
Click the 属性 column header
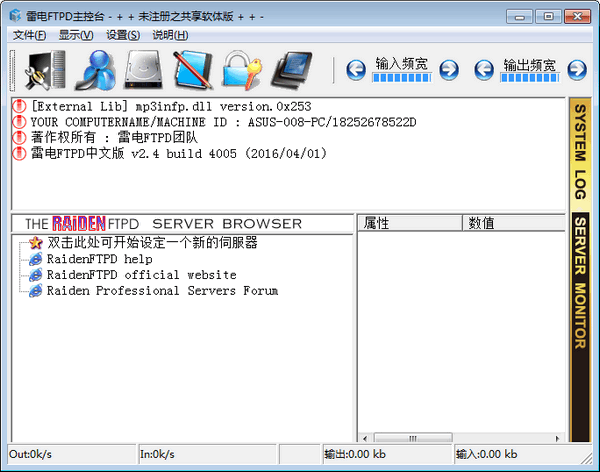(x=410, y=223)
